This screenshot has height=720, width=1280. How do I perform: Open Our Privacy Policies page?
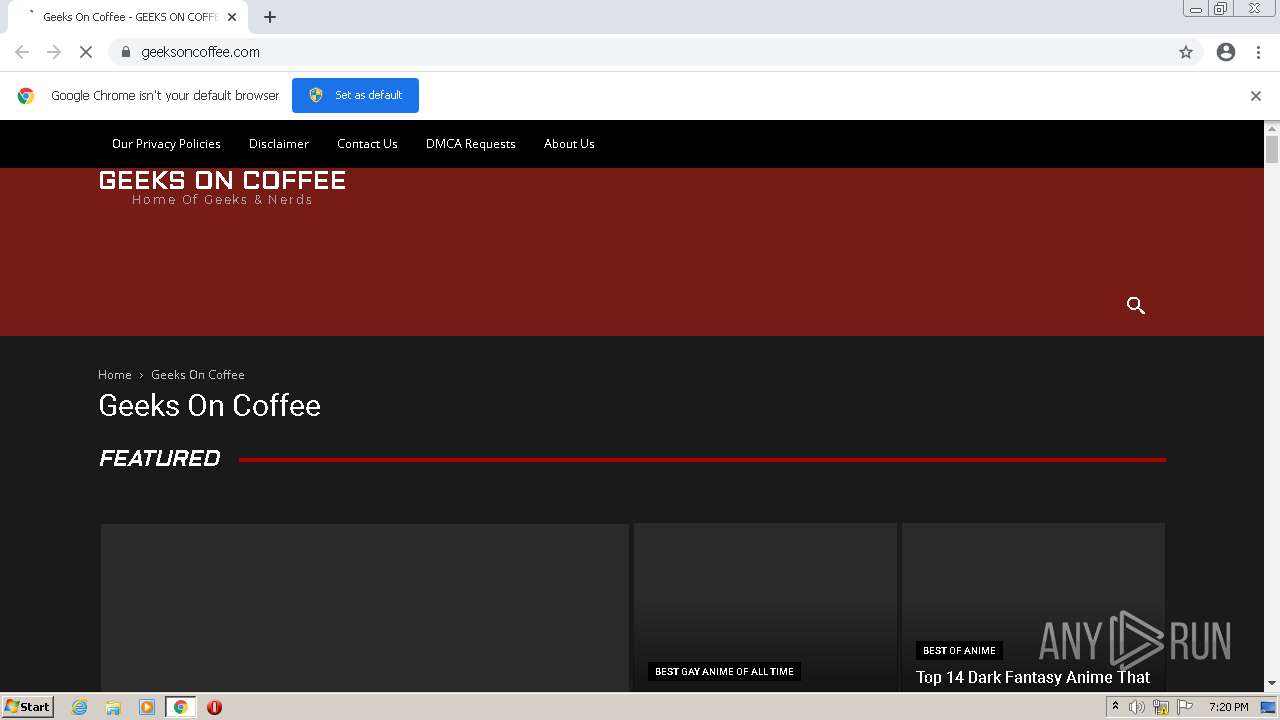click(x=166, y=144)
